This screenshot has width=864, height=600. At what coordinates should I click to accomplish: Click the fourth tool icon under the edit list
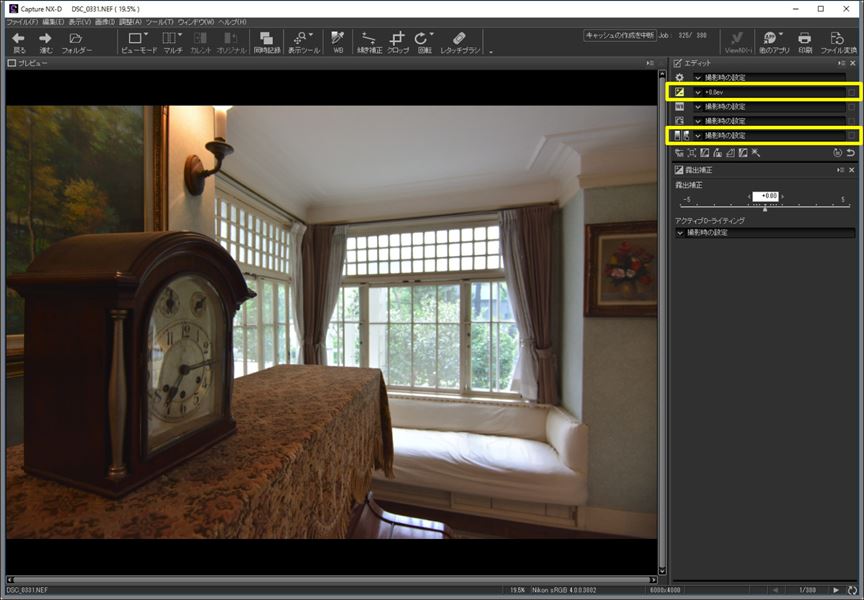point(717,153)
